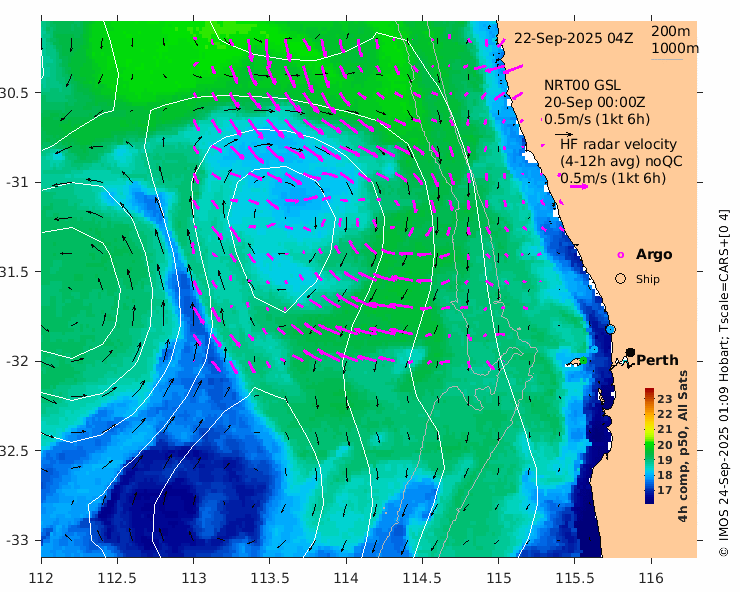The width and height of the screenshot is (740, 592).
Task: Click the '4h comp, p50, All Sats' label
Action: pyautogui.click(x=683, y=446)
